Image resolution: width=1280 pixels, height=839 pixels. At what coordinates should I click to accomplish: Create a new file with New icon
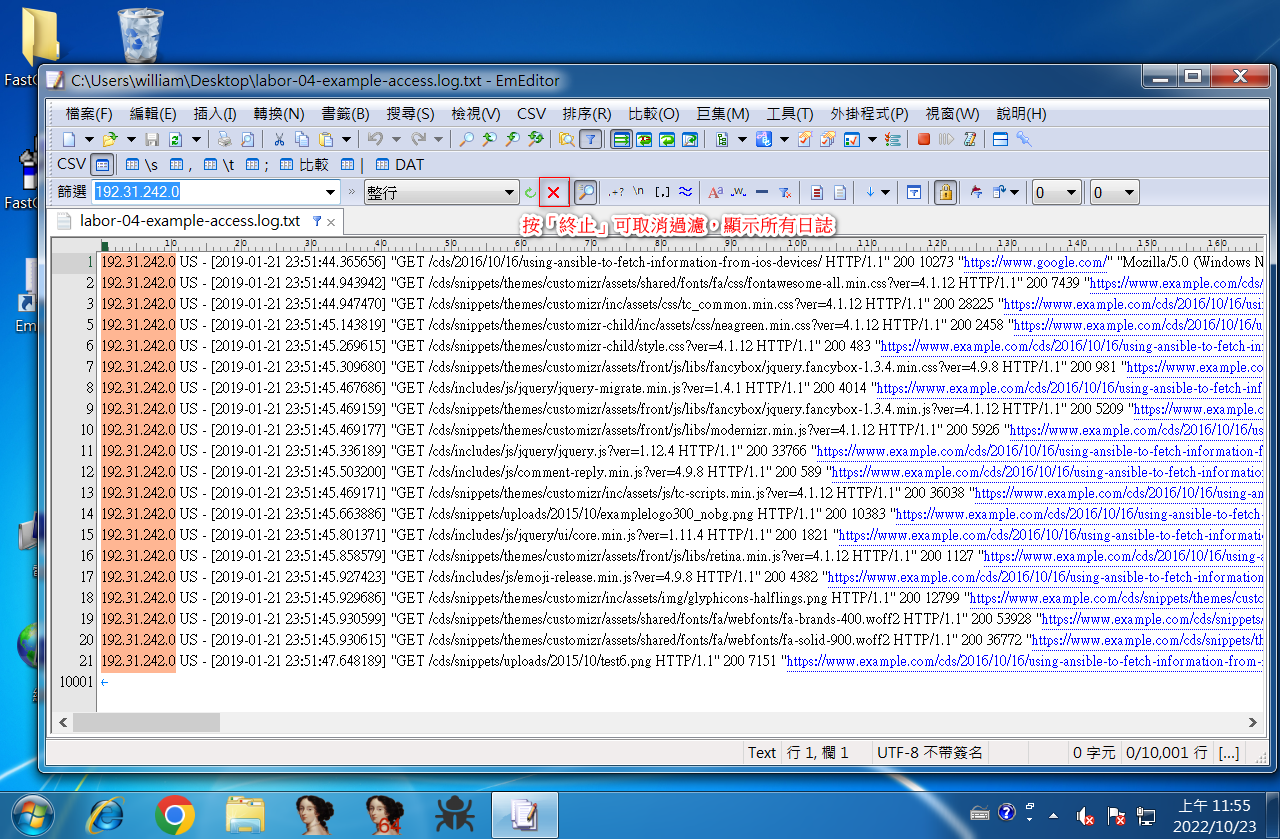pyautogui.click(x=69, y=140)
